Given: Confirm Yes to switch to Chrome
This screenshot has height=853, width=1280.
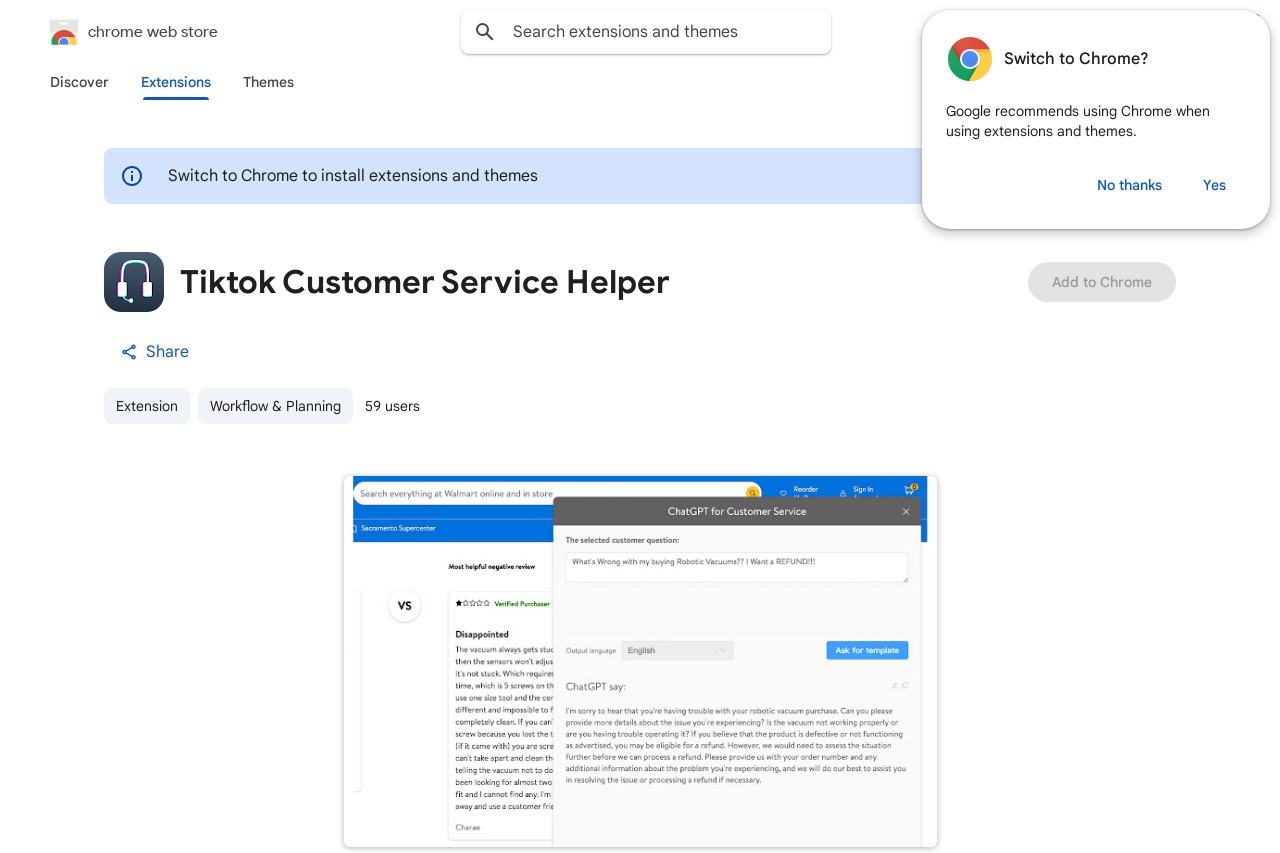Looking at the screenshot, I should (x=1214, y=185).
